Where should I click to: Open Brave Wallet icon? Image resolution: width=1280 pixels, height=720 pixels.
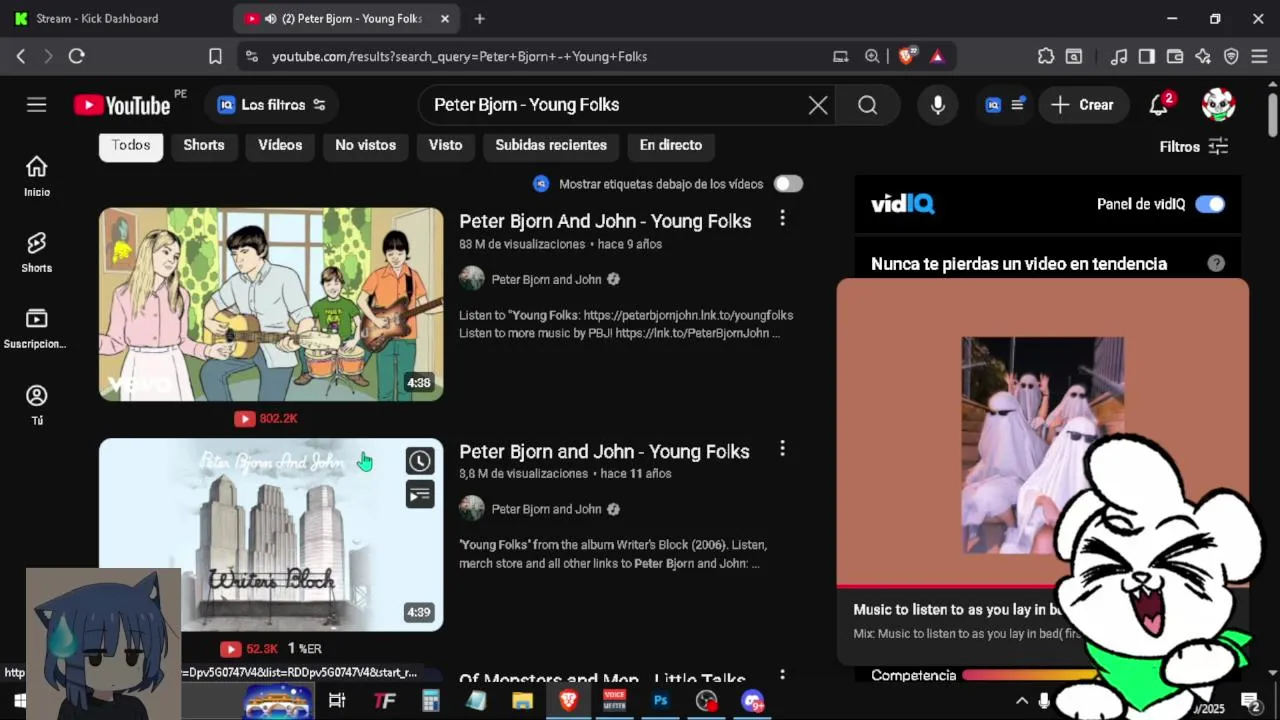[x=1175, y=56]
